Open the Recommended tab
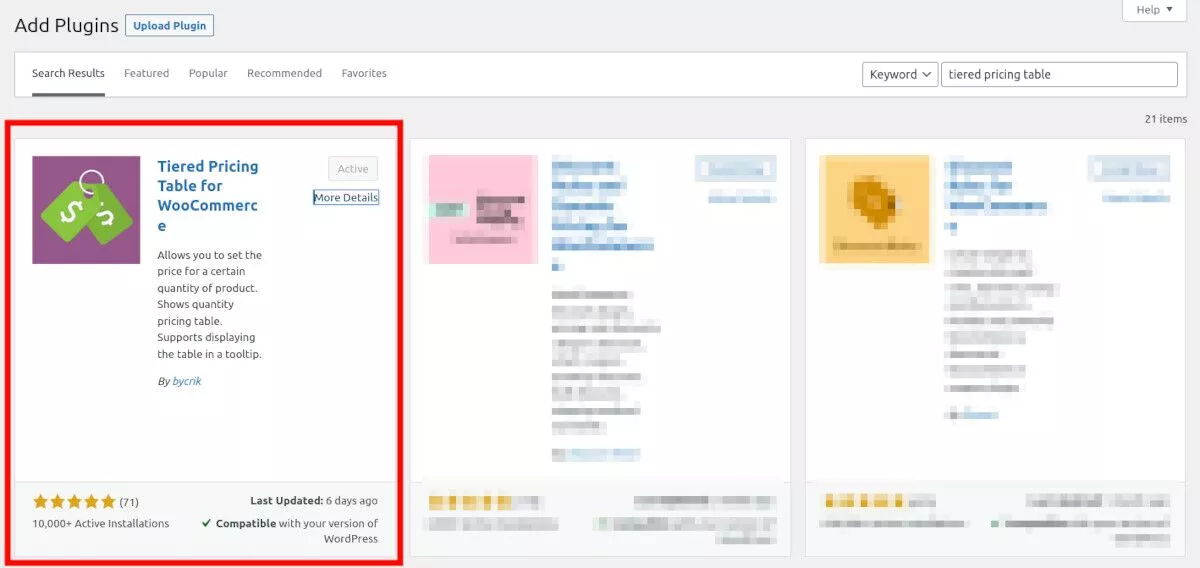Image resolution: width=1200 pixels, height=568 pixels. point(284,73)
